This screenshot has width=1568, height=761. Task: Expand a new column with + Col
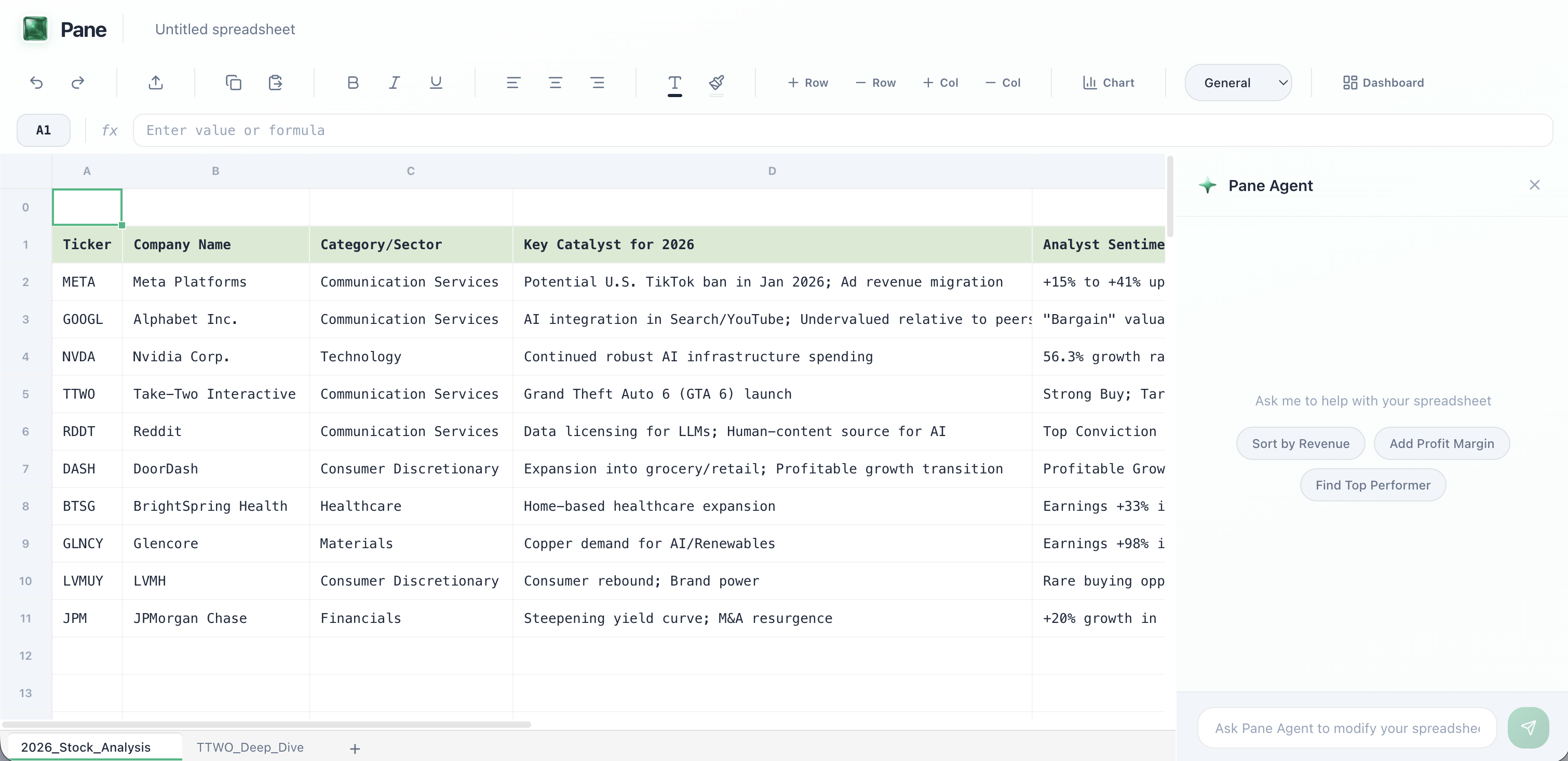click(x=940, y=83)
